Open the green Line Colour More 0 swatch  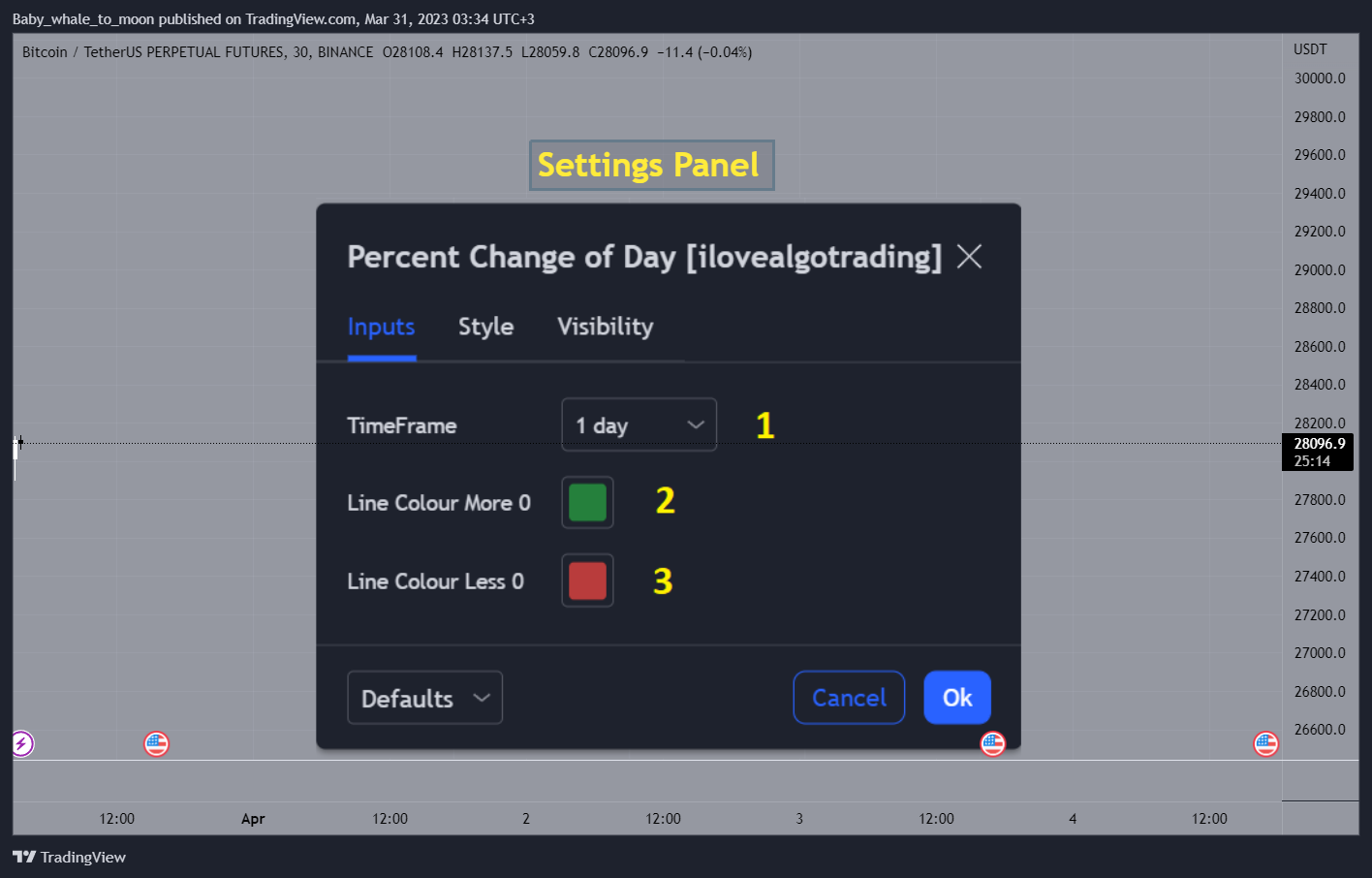587,502
